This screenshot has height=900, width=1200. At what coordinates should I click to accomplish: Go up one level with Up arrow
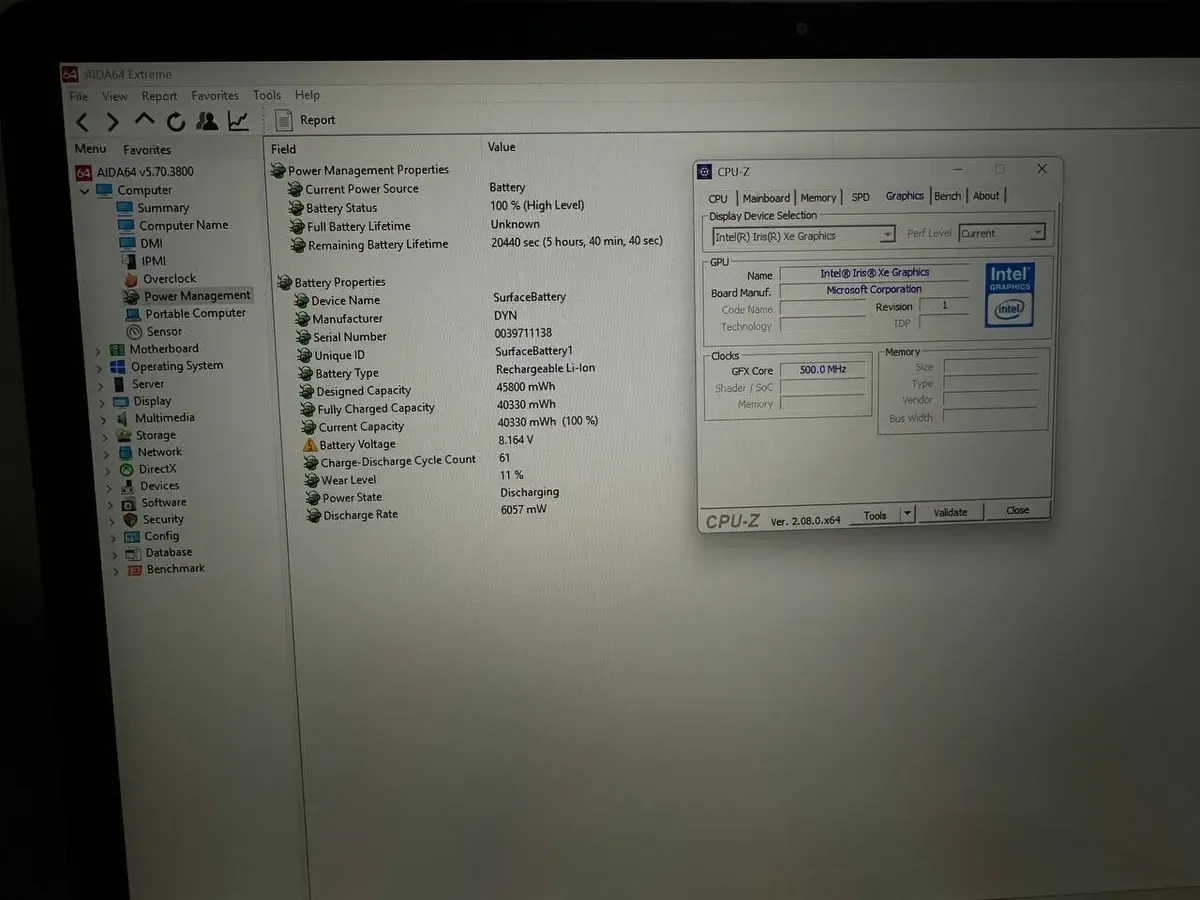(x=144, y=121)
